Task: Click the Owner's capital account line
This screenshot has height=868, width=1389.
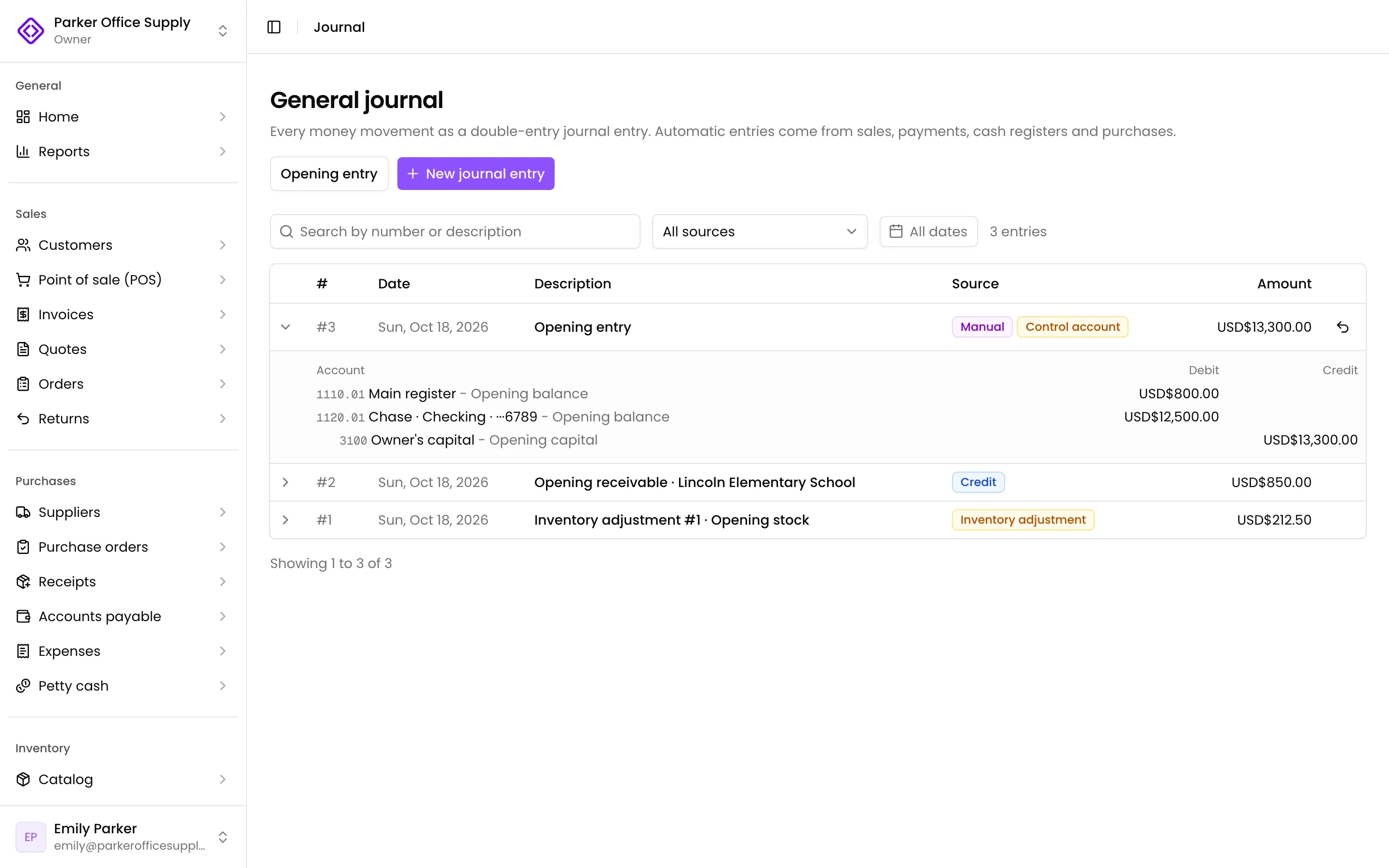Action: click(x=836, y=440)
